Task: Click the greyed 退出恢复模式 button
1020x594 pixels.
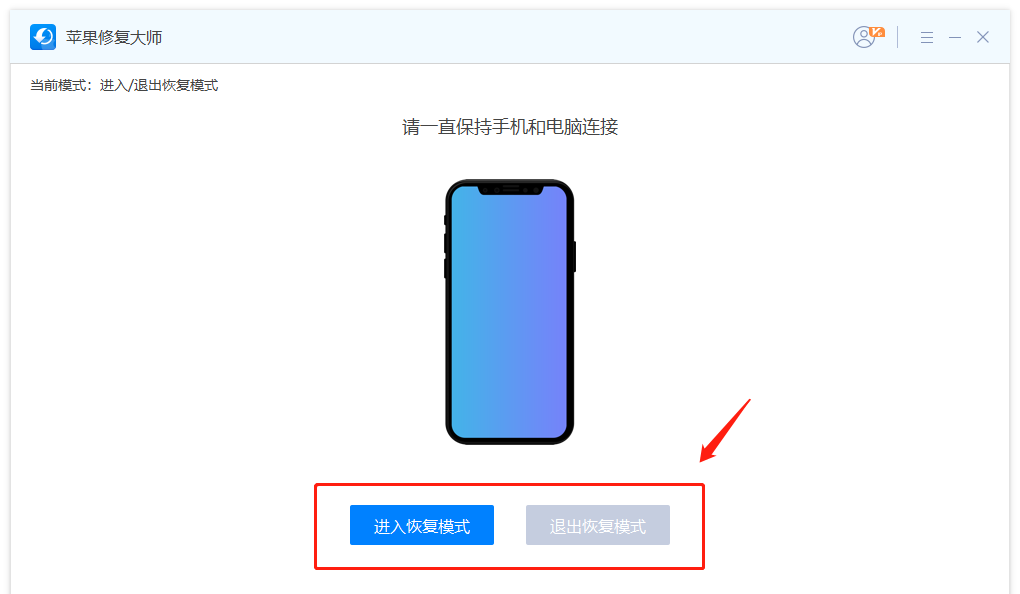Action: (598, 525)
